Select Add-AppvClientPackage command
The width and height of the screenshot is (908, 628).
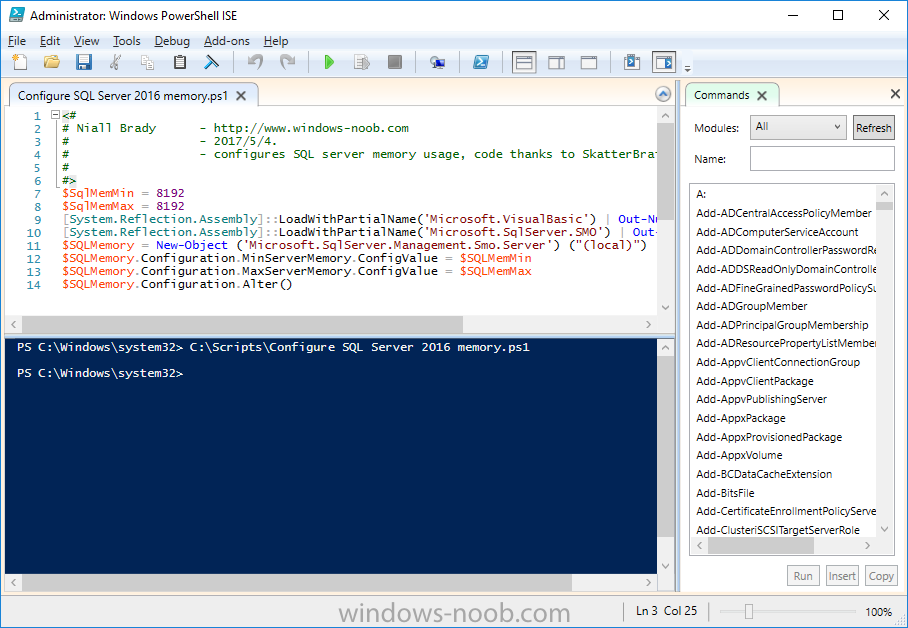755,381
